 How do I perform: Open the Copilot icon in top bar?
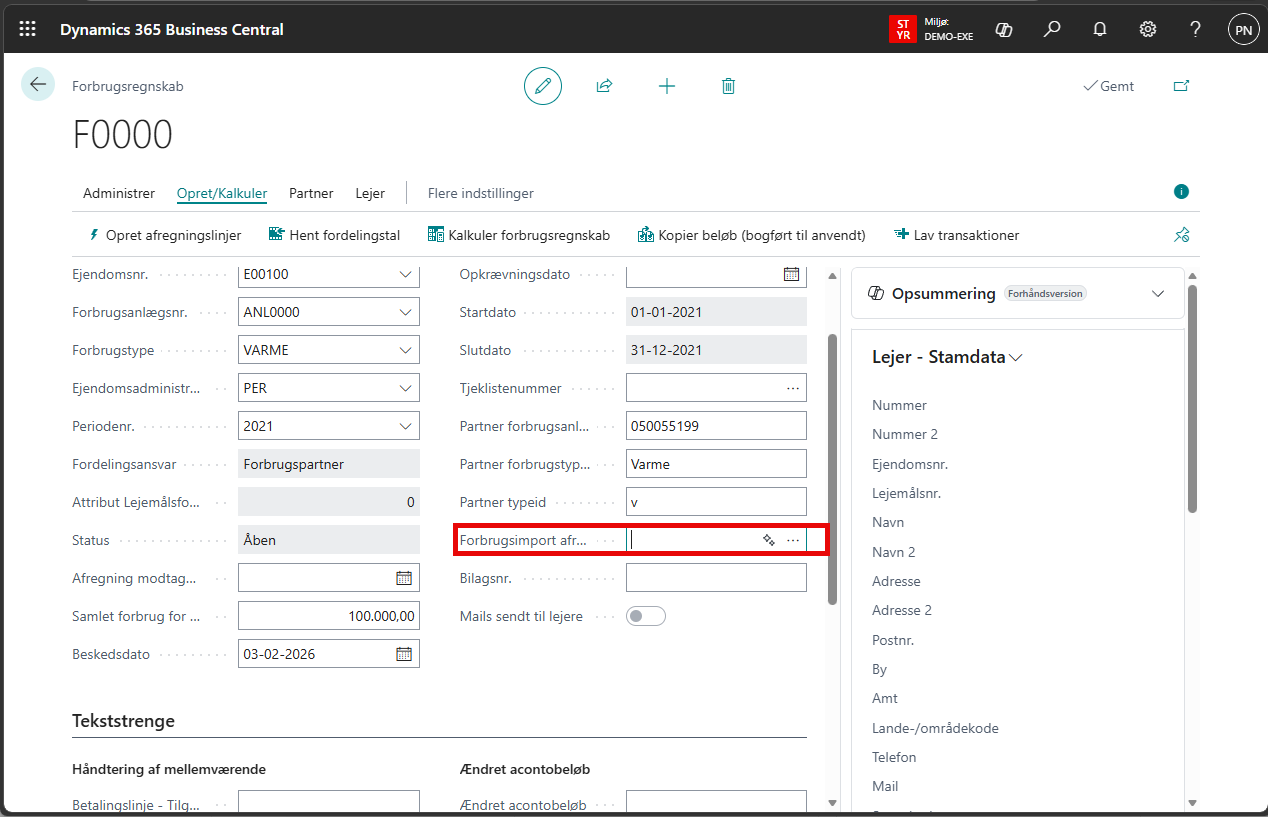coord(1004,29)
